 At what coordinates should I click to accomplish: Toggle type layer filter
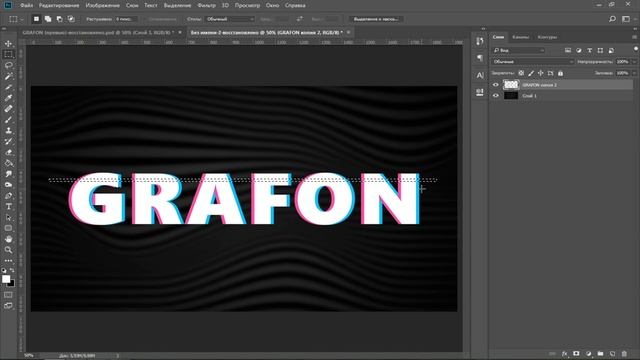[x=589, y=50]
